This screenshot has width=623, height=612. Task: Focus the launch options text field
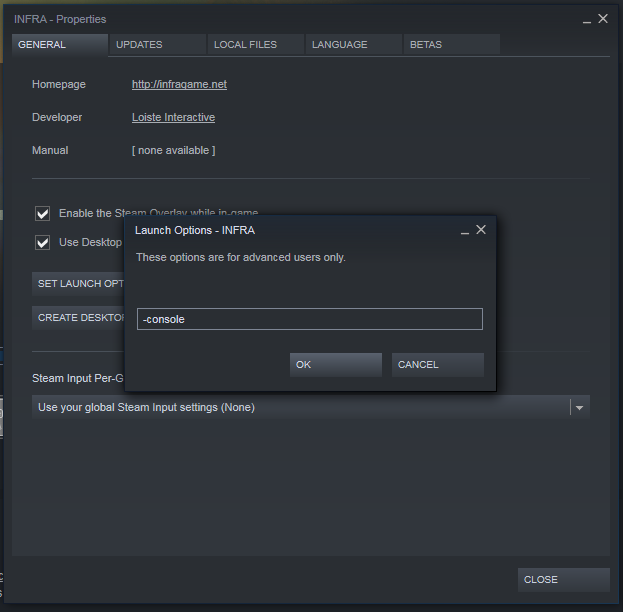[310, 319]
